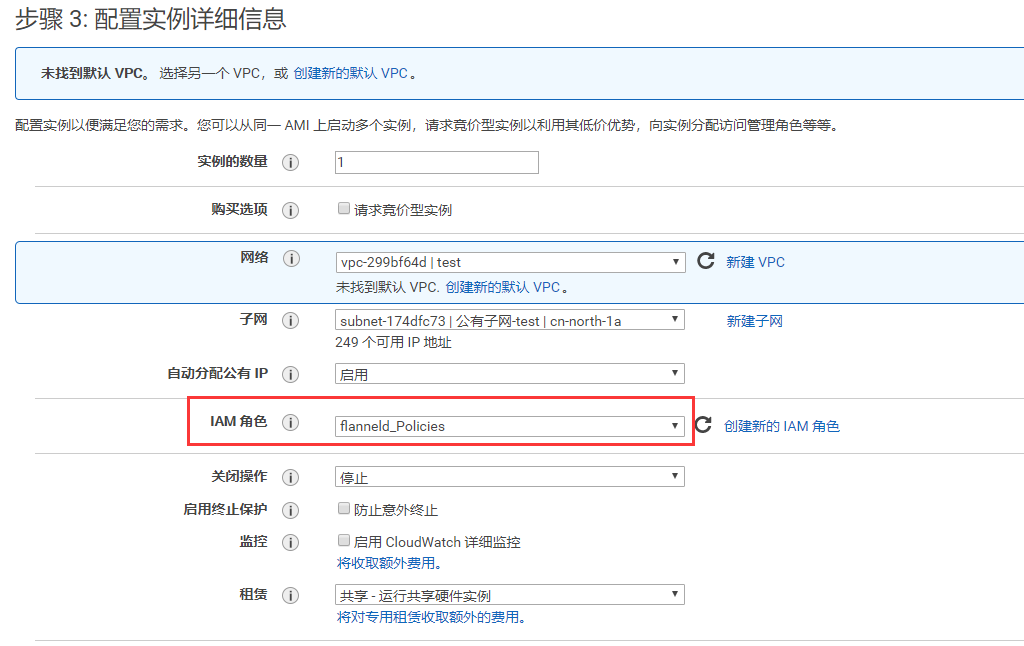The image size is (1024, 646).
Task: Refresh the IAM role list
Action: click(x=703, y=424)
